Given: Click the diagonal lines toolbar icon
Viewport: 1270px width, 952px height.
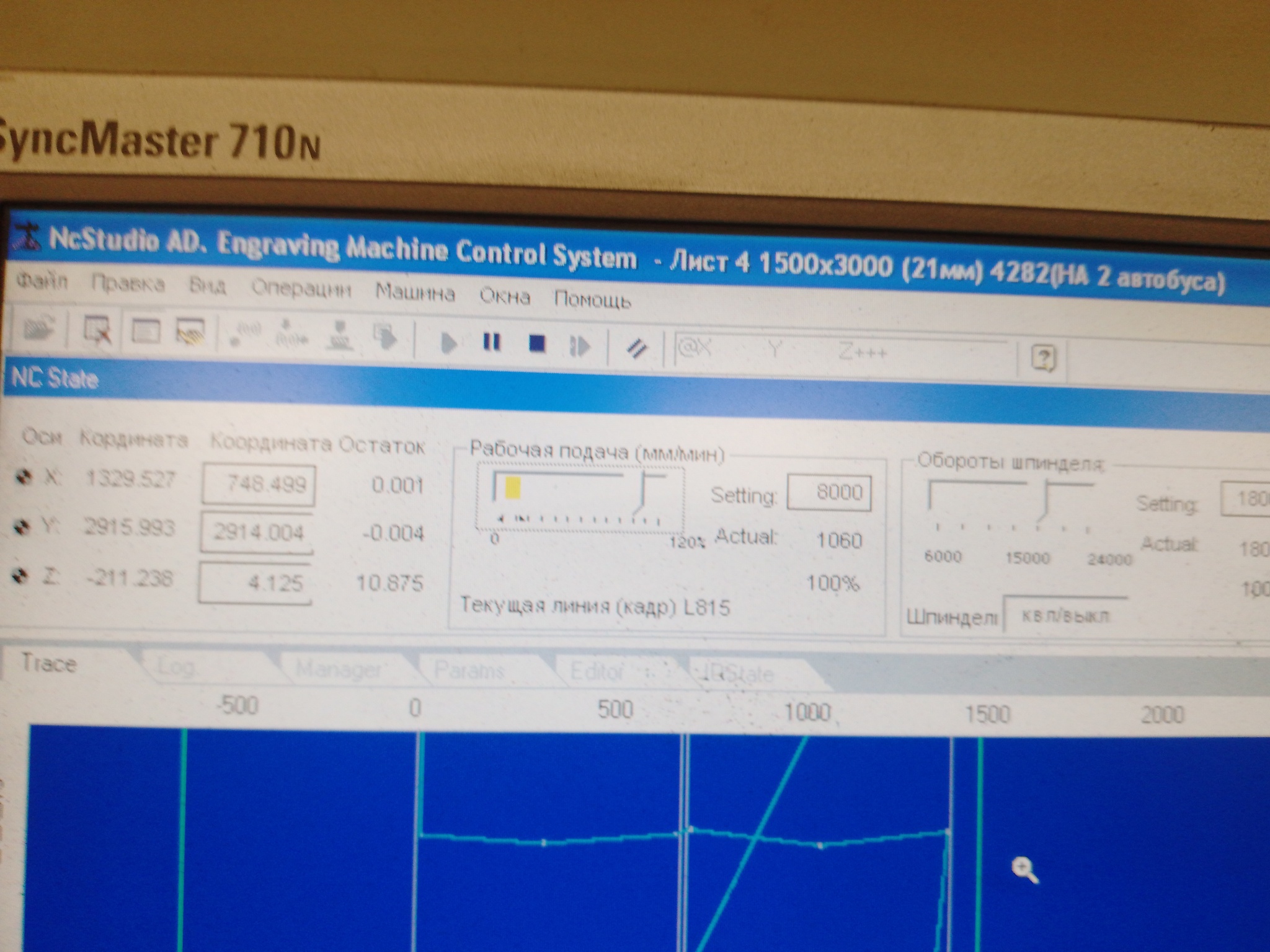Looking at the screenshot, I should 636,348.
